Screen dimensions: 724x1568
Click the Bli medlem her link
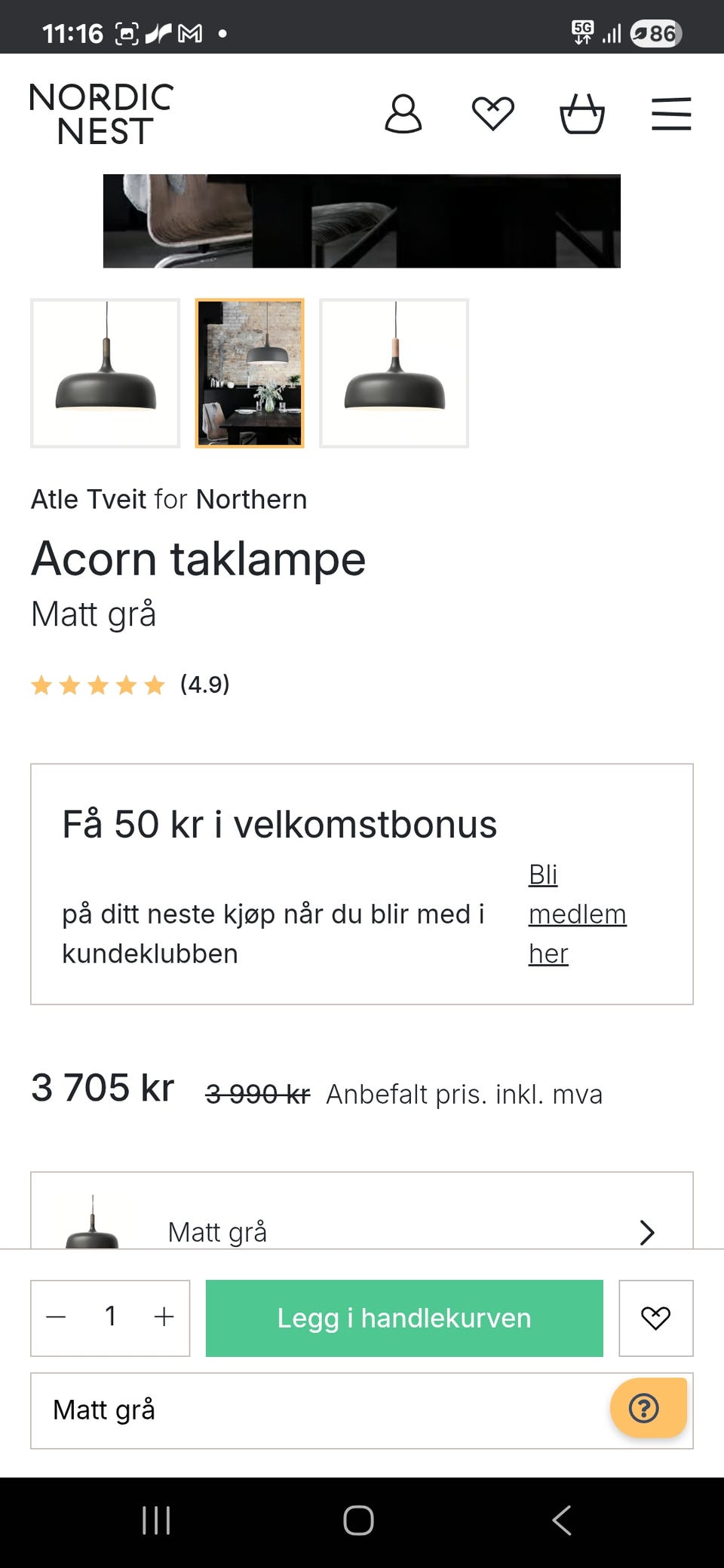577,914
